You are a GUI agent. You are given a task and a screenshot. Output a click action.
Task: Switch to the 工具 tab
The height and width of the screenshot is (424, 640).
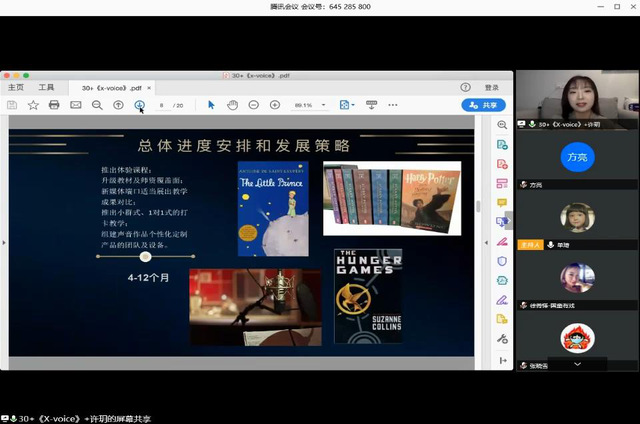46,88
